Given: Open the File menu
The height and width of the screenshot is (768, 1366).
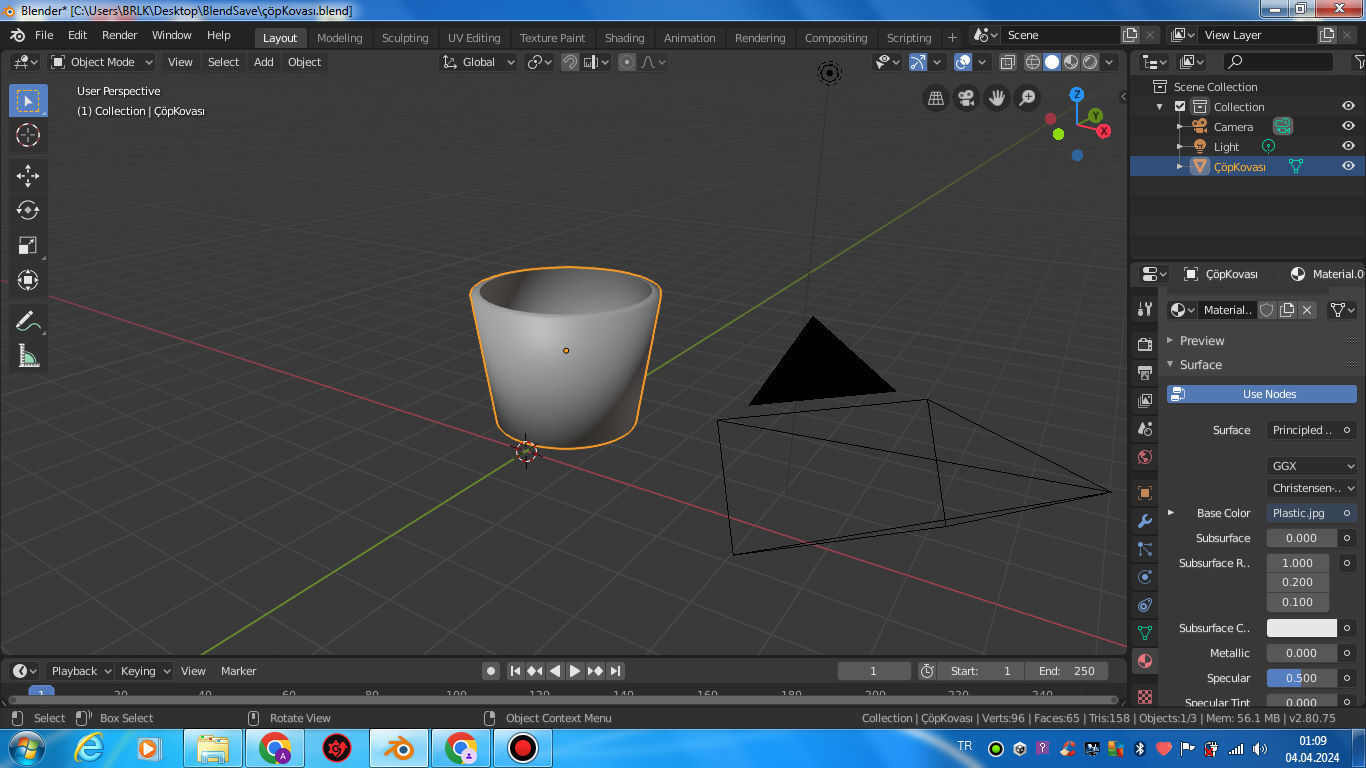Looking at the screenshot, I should pos(44,35).
